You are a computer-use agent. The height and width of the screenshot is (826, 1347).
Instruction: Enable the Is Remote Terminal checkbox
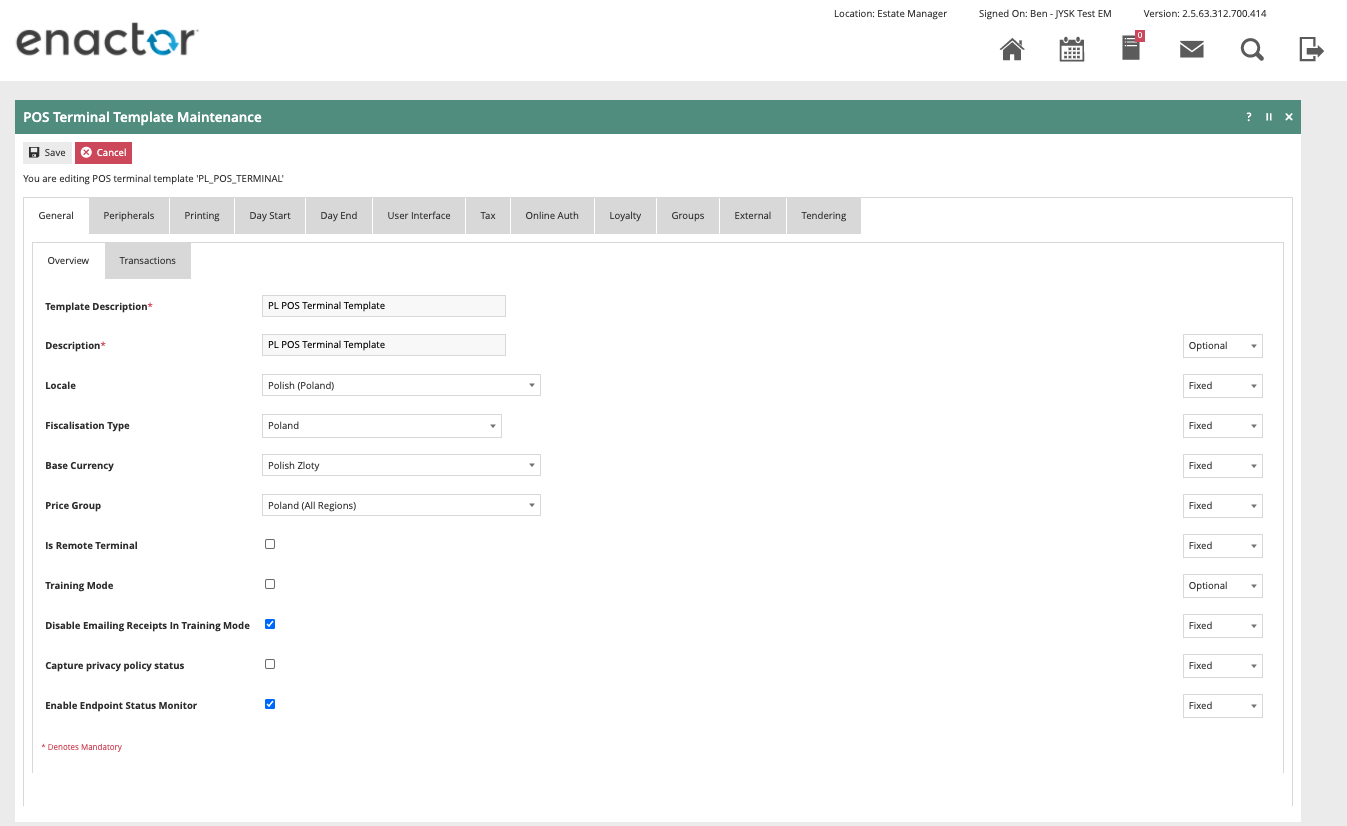(270, 544)
